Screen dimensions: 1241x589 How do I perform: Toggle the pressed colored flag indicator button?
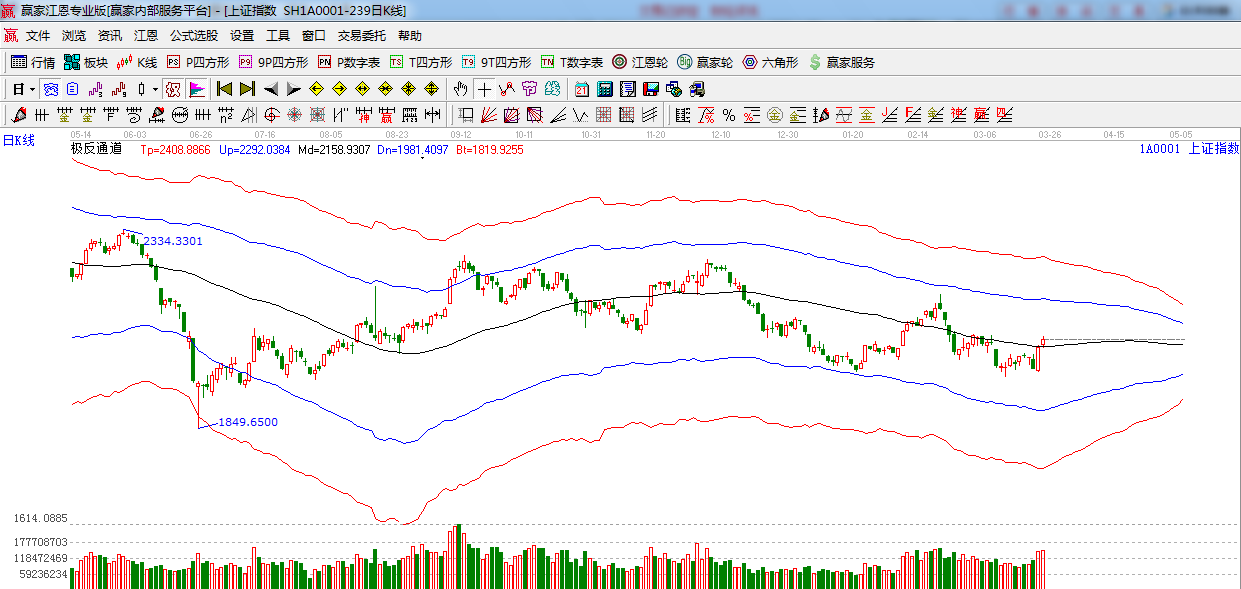click(196, 89)
